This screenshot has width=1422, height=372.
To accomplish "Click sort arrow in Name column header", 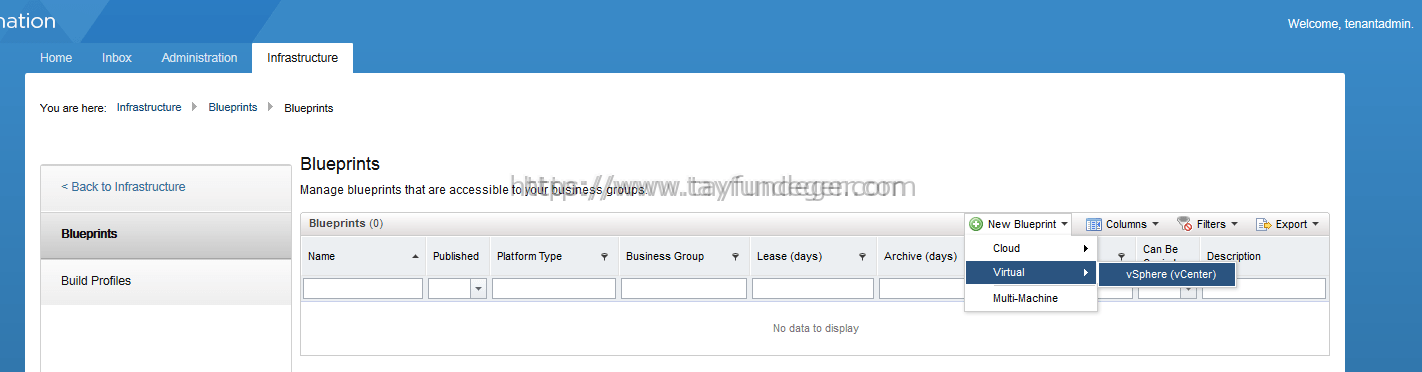I will coord(415,257).
